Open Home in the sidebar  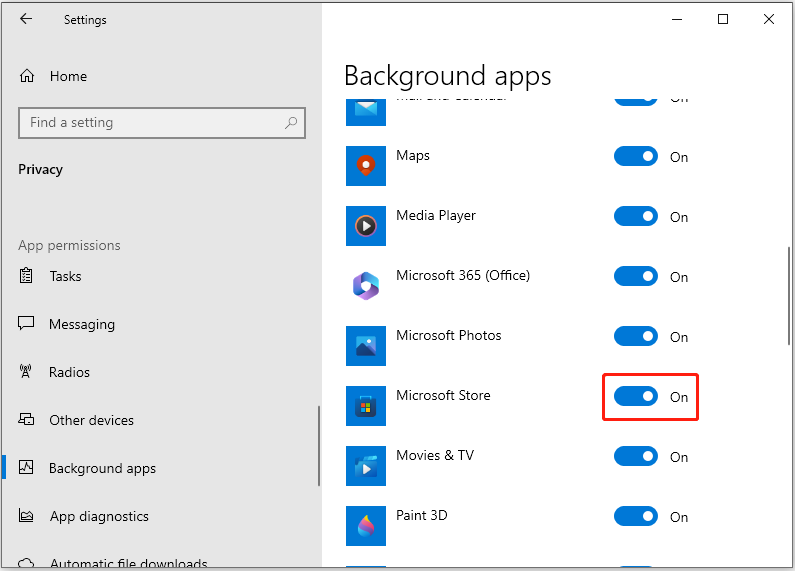pos(68,76)
